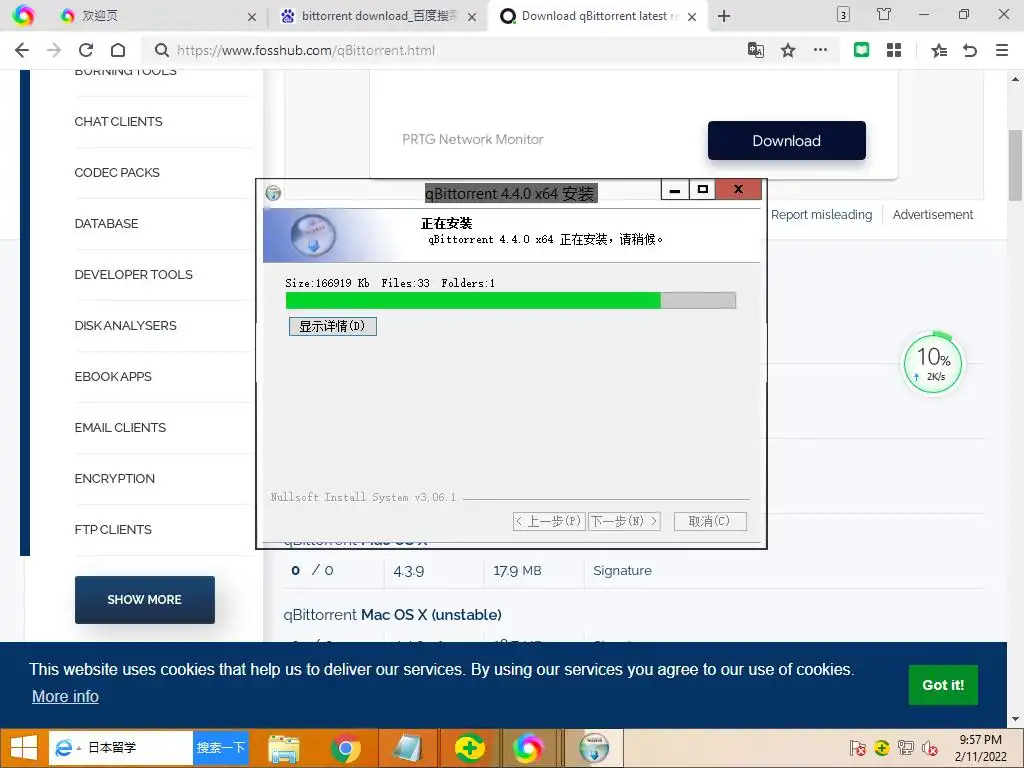Open DATABASE category
The width and height of the screenshot is (1024, 768).
coord(106,223)
